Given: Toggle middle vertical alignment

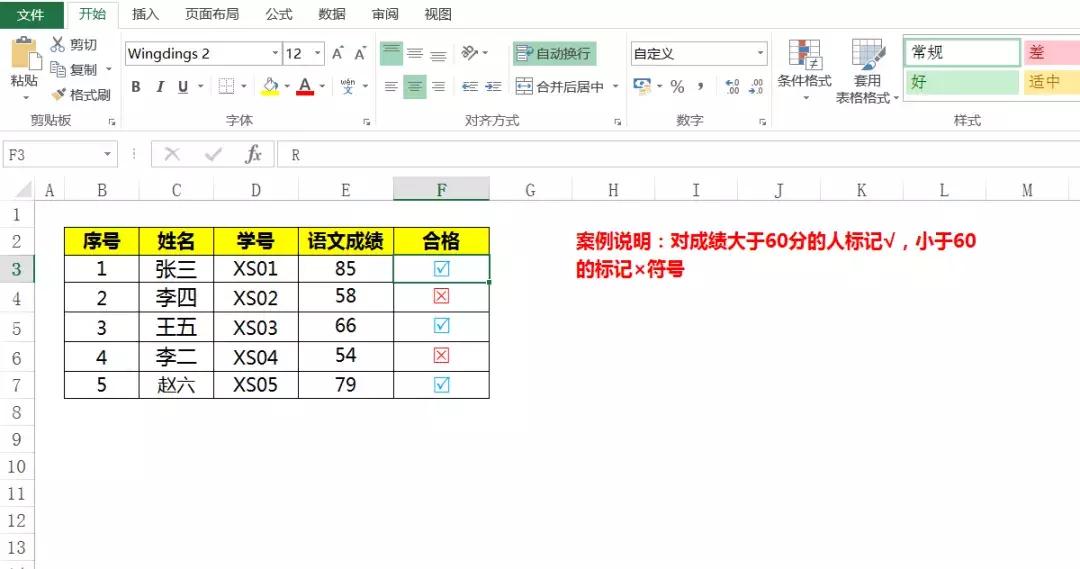Looking at the screenshot, I should pos(415,53).
